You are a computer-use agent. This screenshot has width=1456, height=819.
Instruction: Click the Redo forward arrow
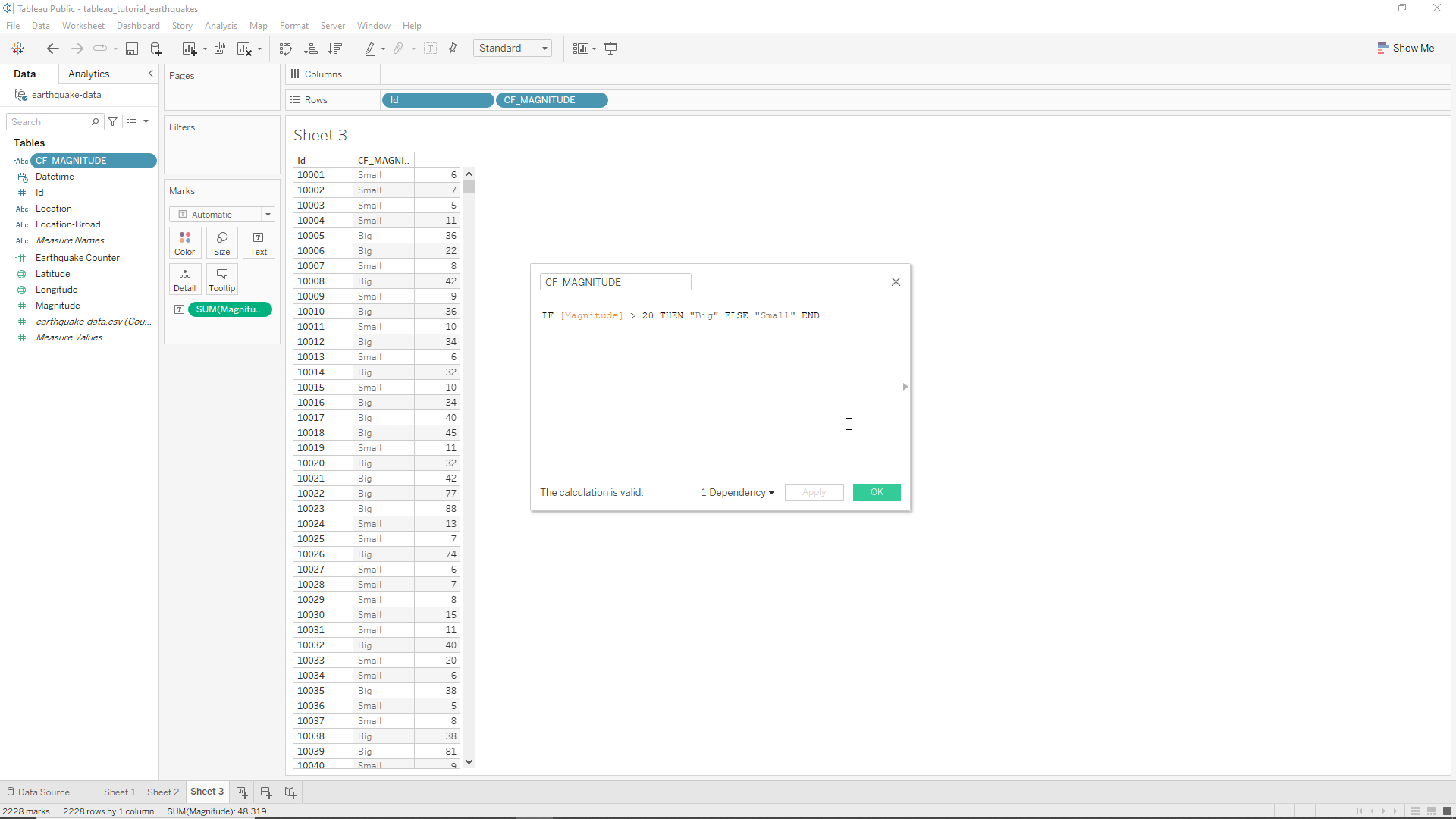click(77, 49)
